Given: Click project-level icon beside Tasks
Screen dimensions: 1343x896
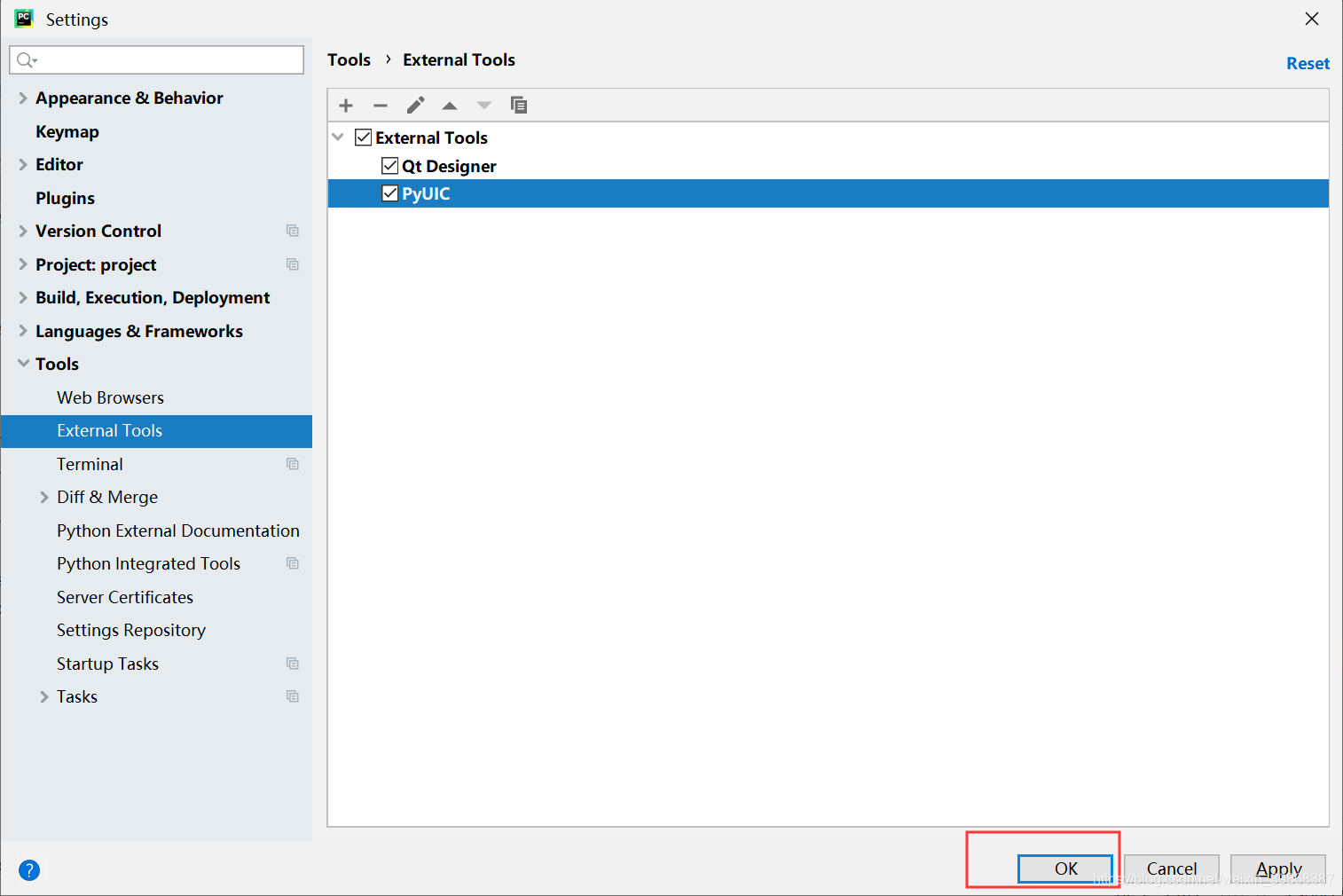Looking at the screenshot, I should tap(293, 696).
